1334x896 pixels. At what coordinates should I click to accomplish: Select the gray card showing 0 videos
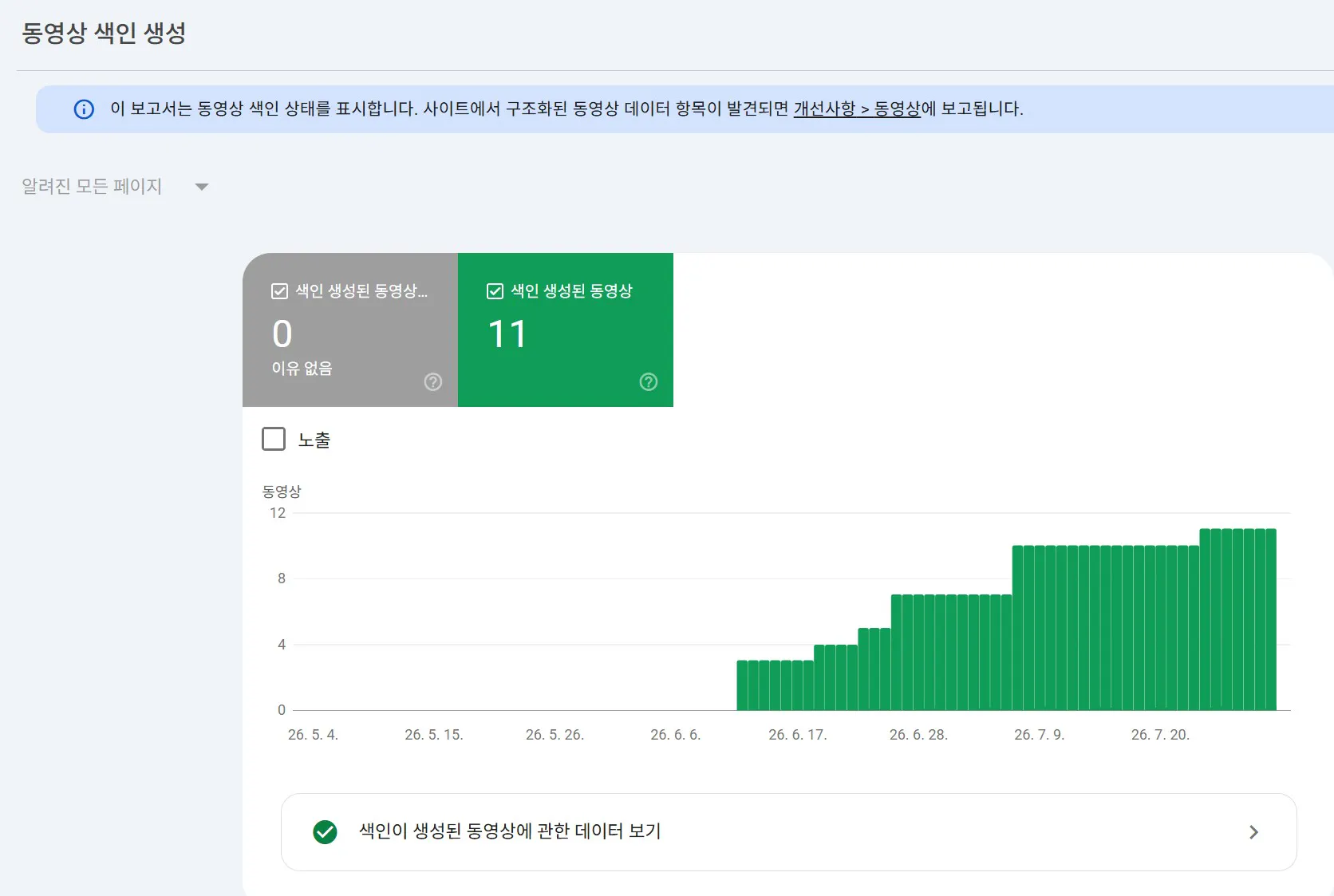click(x=350, y=330)
